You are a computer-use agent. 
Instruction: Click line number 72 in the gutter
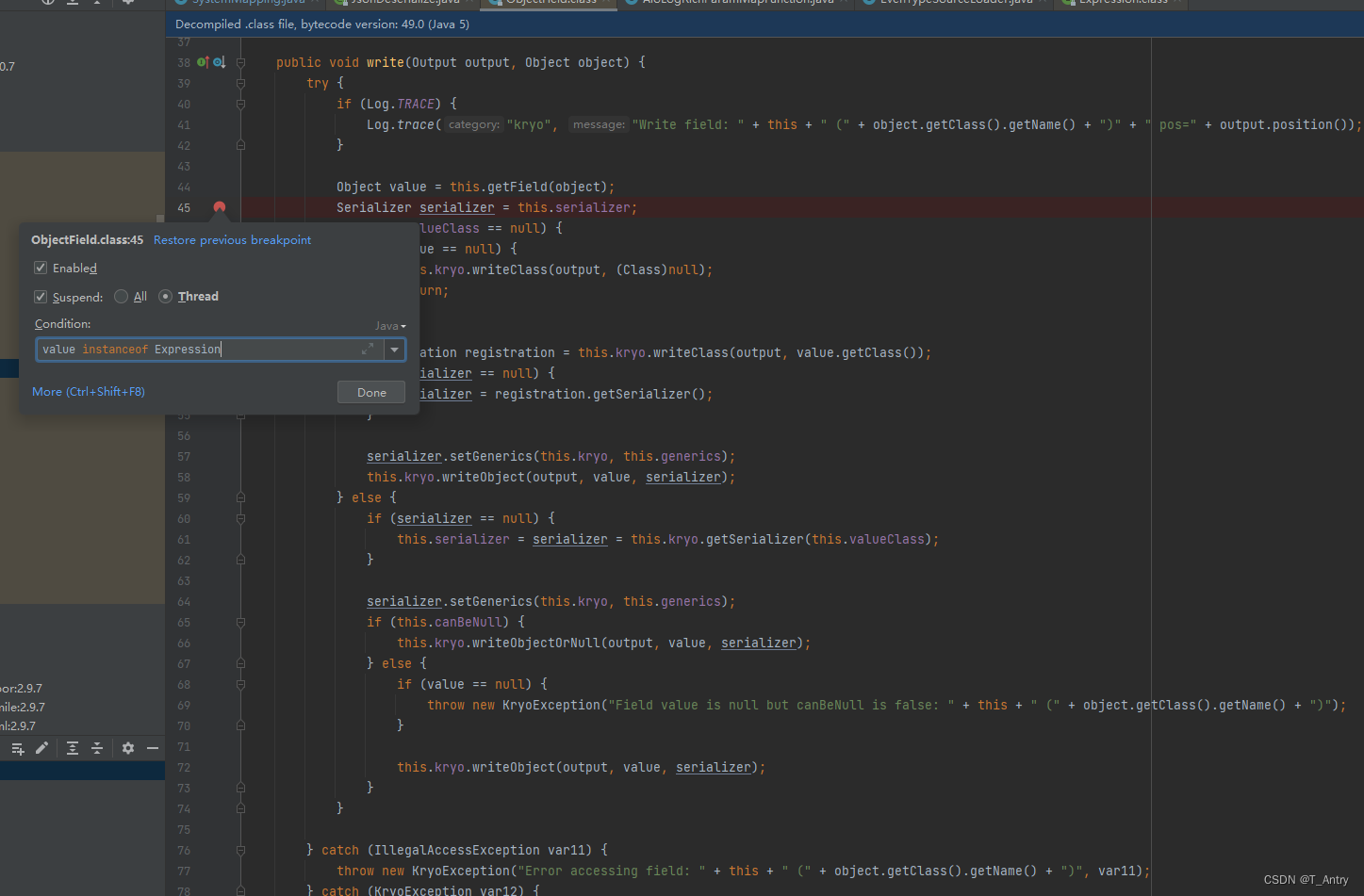coord(184,768)
